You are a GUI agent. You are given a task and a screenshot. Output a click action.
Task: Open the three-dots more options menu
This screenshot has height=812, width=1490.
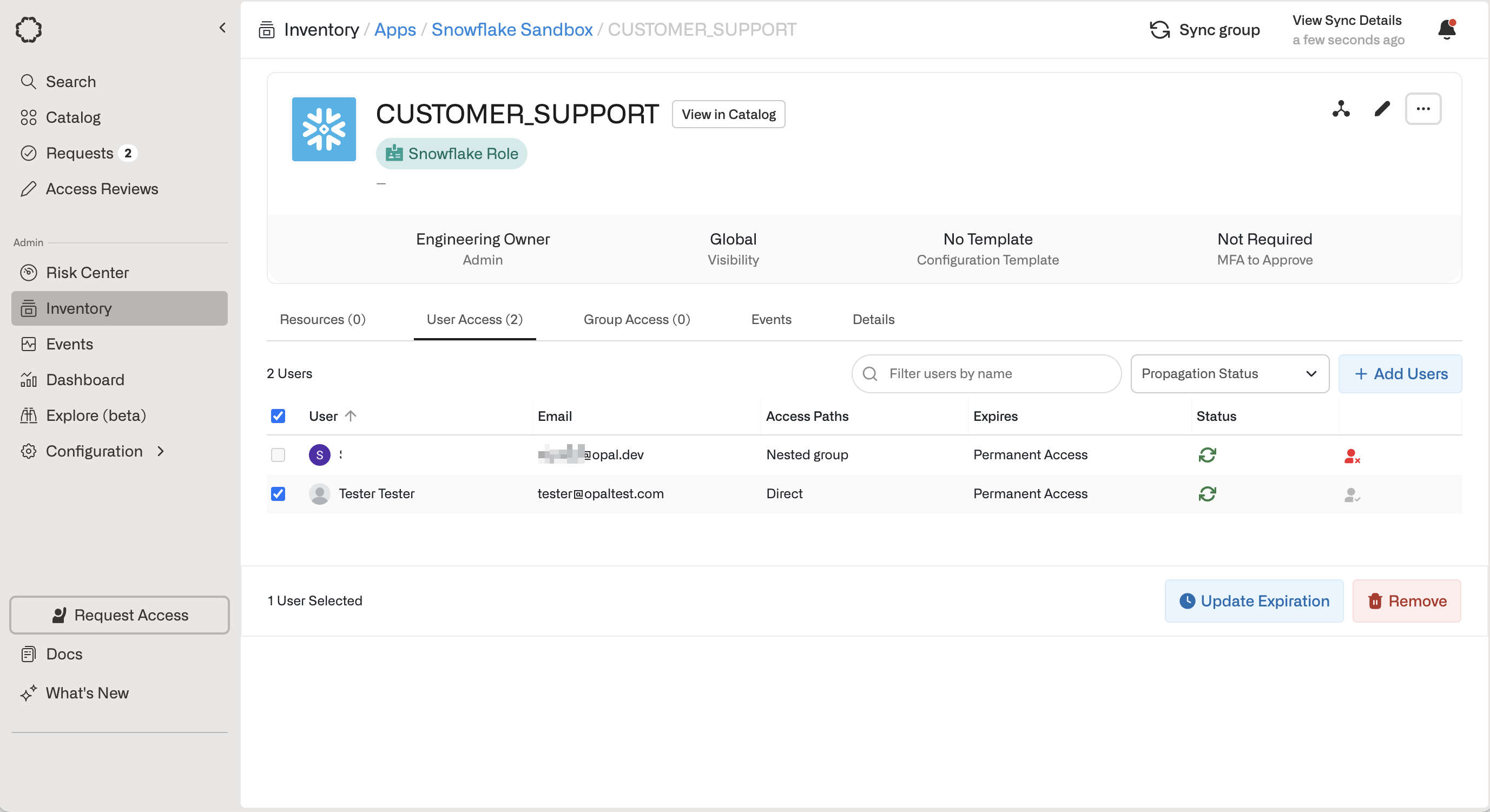point(1423,109)
